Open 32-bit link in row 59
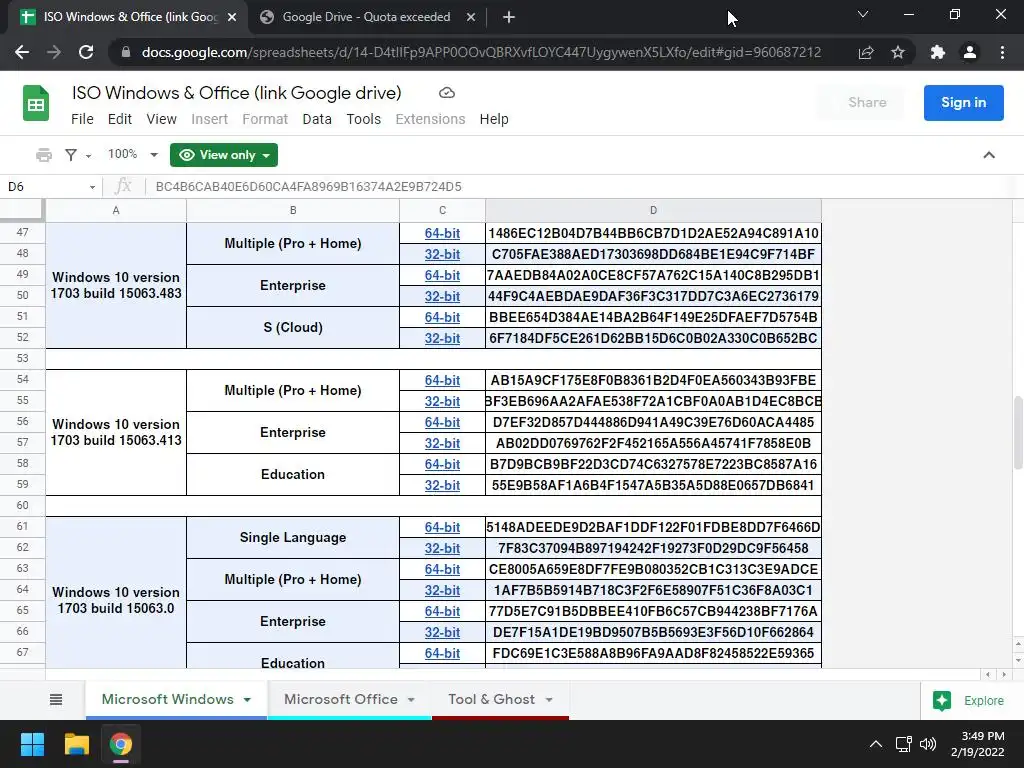 442,485
